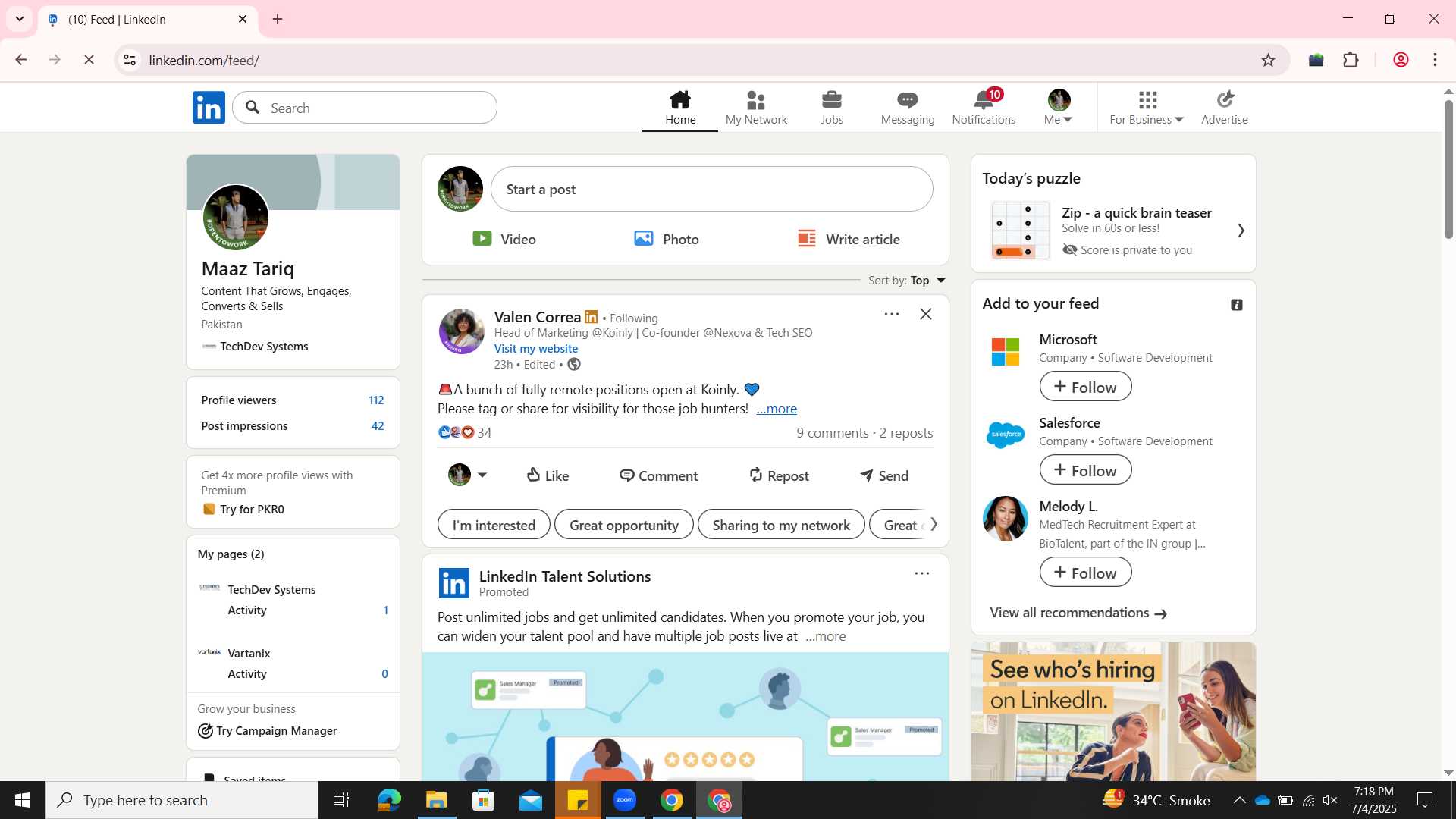Follow Salesforce
The width and height of the screenshot is (1456, 819).
(1085, 470)
